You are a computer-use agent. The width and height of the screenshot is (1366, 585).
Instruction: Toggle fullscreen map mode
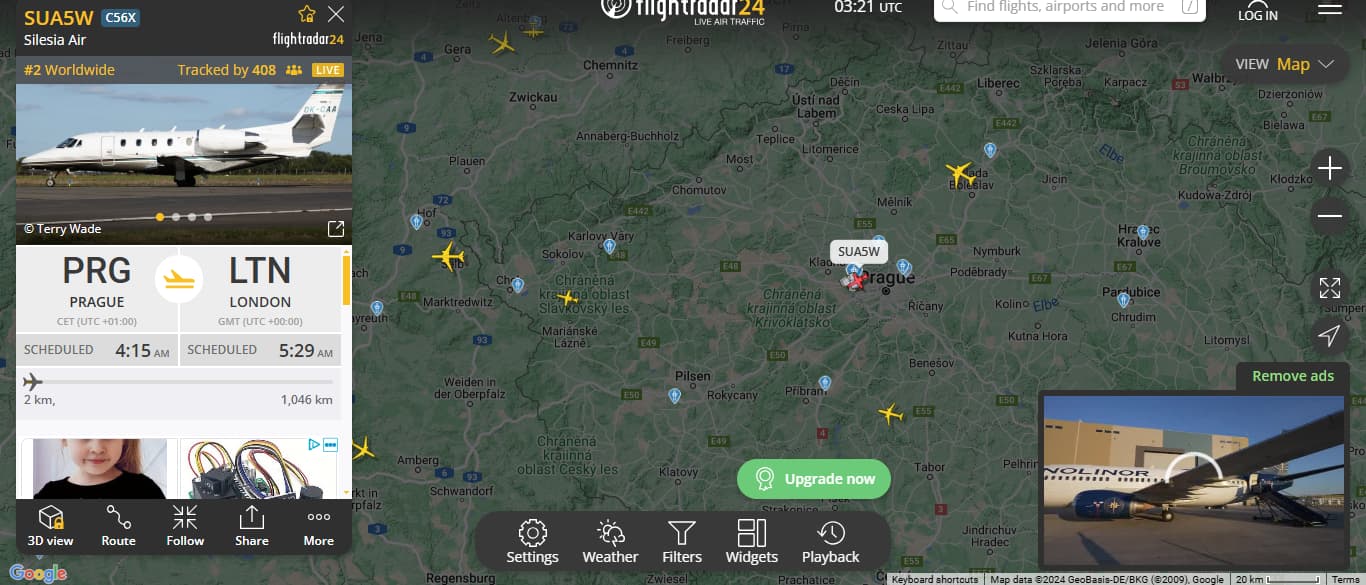1329,288
